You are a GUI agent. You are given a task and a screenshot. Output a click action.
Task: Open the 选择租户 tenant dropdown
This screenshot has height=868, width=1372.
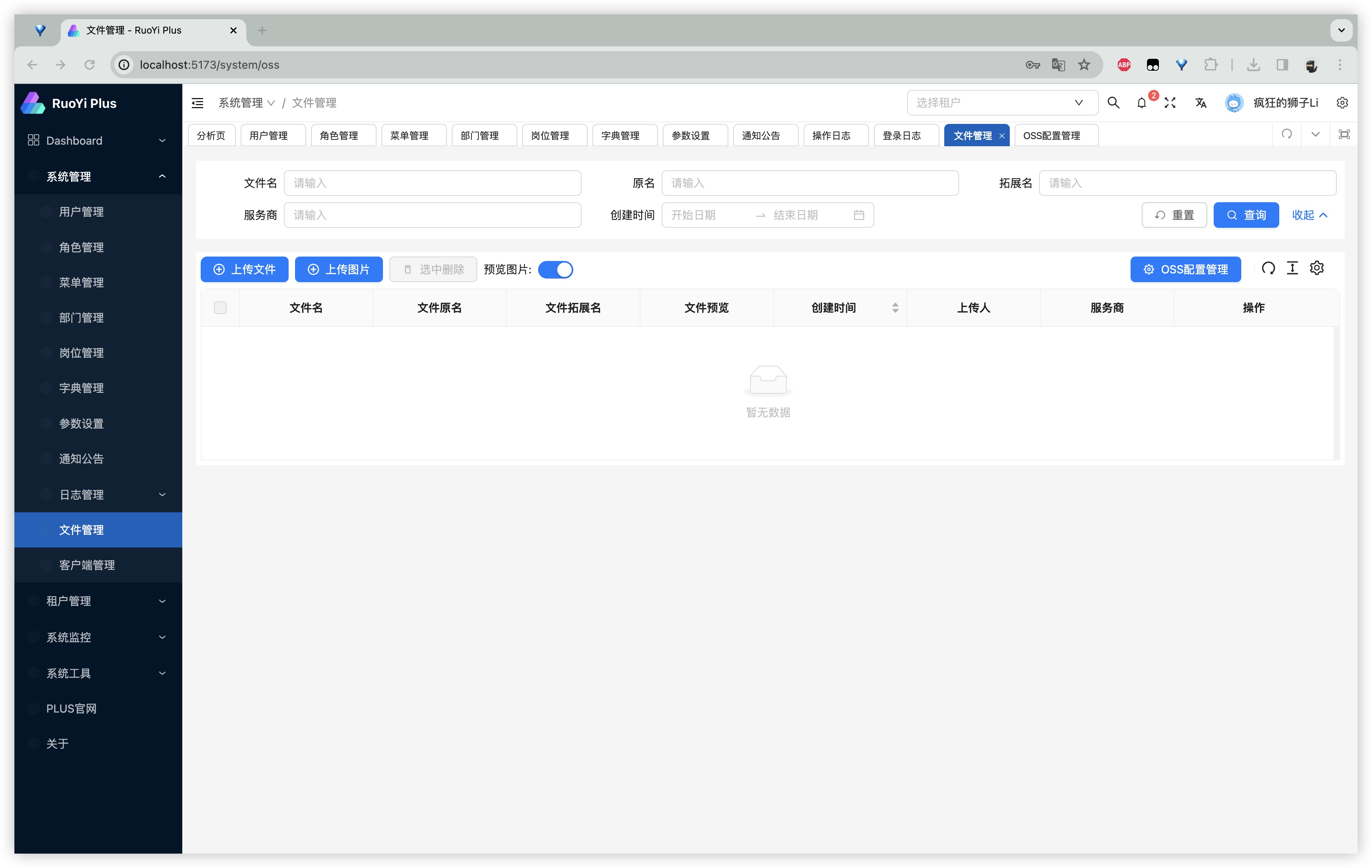tap(1002, 103)
